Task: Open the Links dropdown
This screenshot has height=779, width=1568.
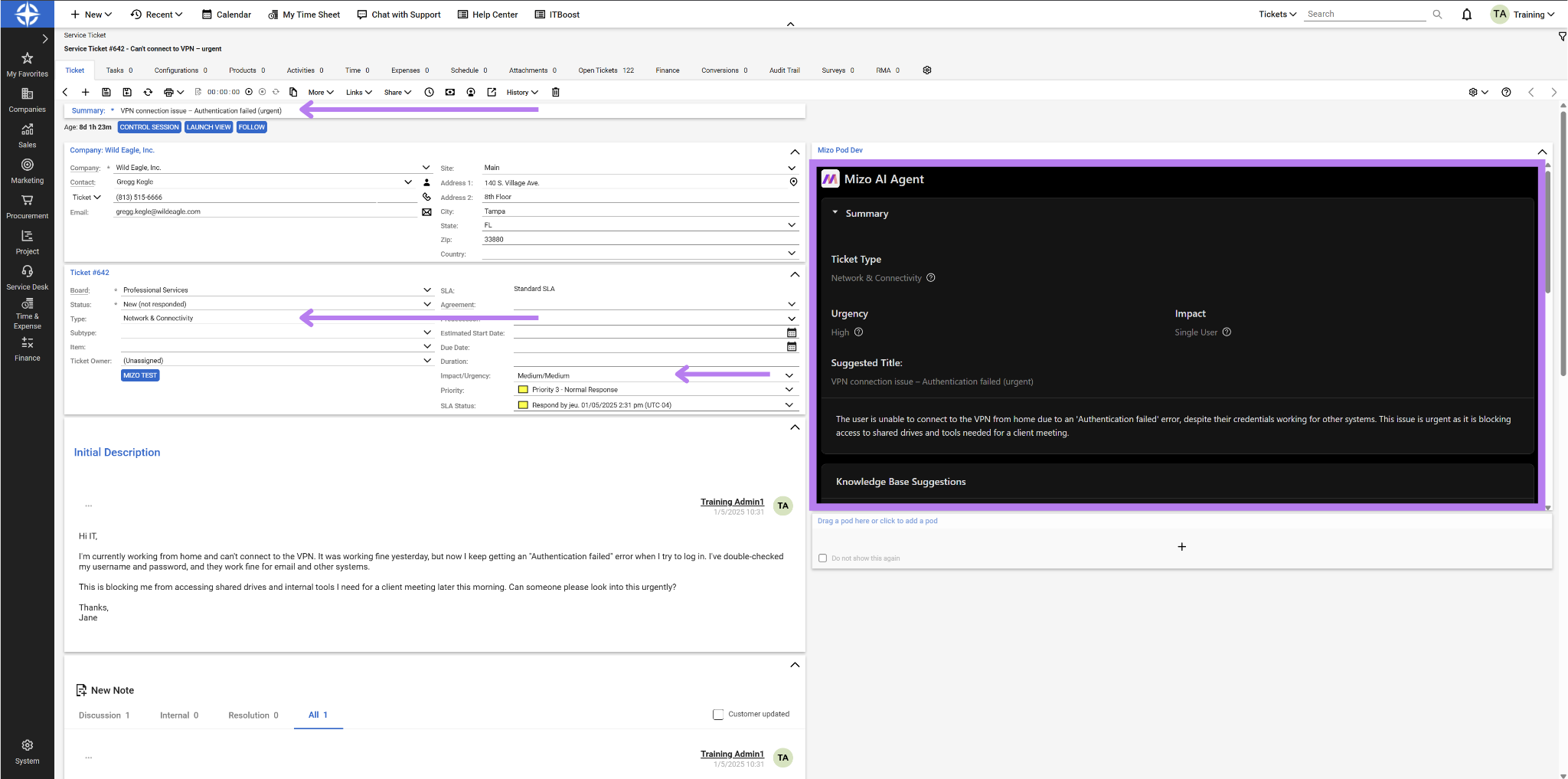Action: coord(358,92)
